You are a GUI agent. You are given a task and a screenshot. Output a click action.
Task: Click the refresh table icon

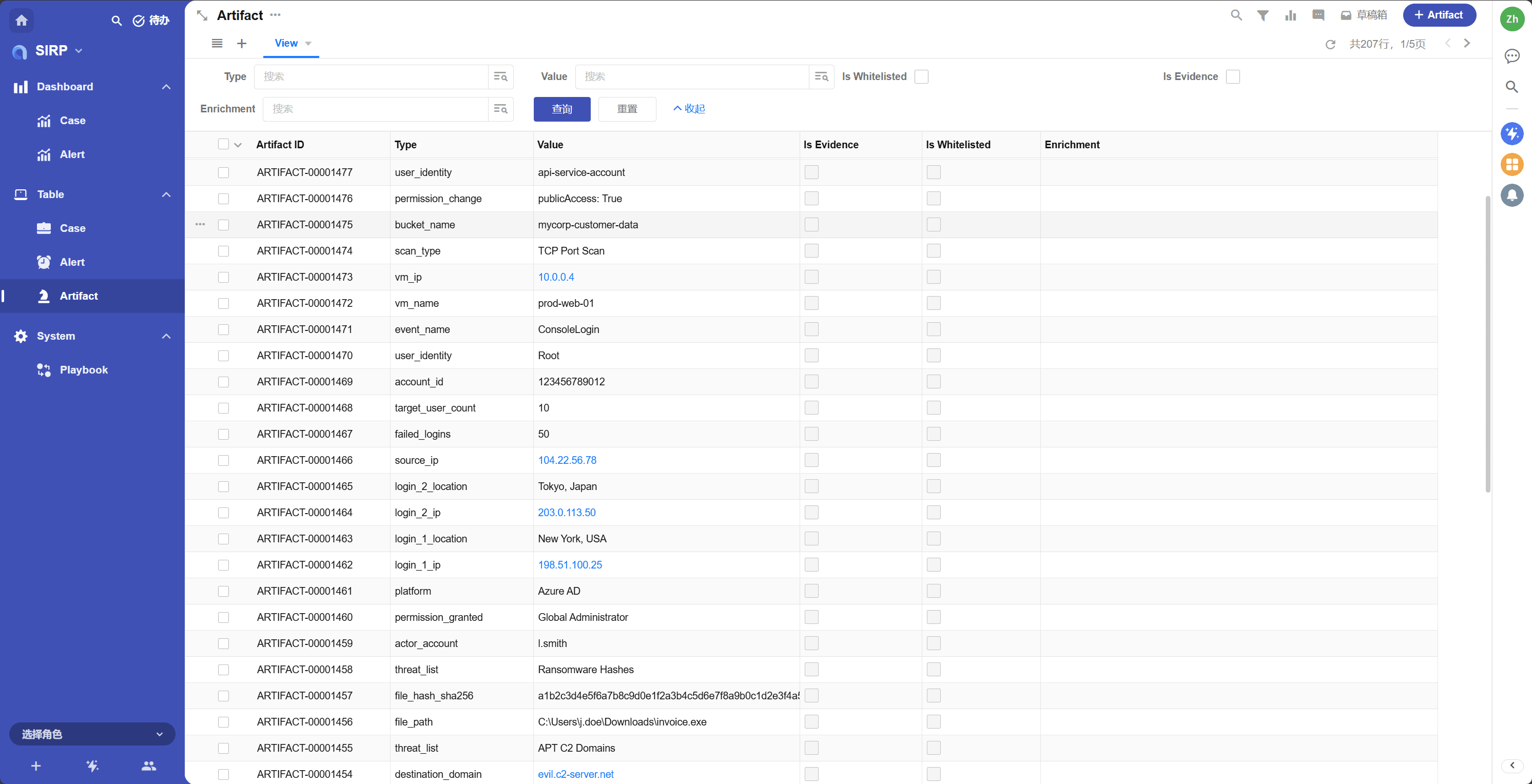(x=1330, y=44)
